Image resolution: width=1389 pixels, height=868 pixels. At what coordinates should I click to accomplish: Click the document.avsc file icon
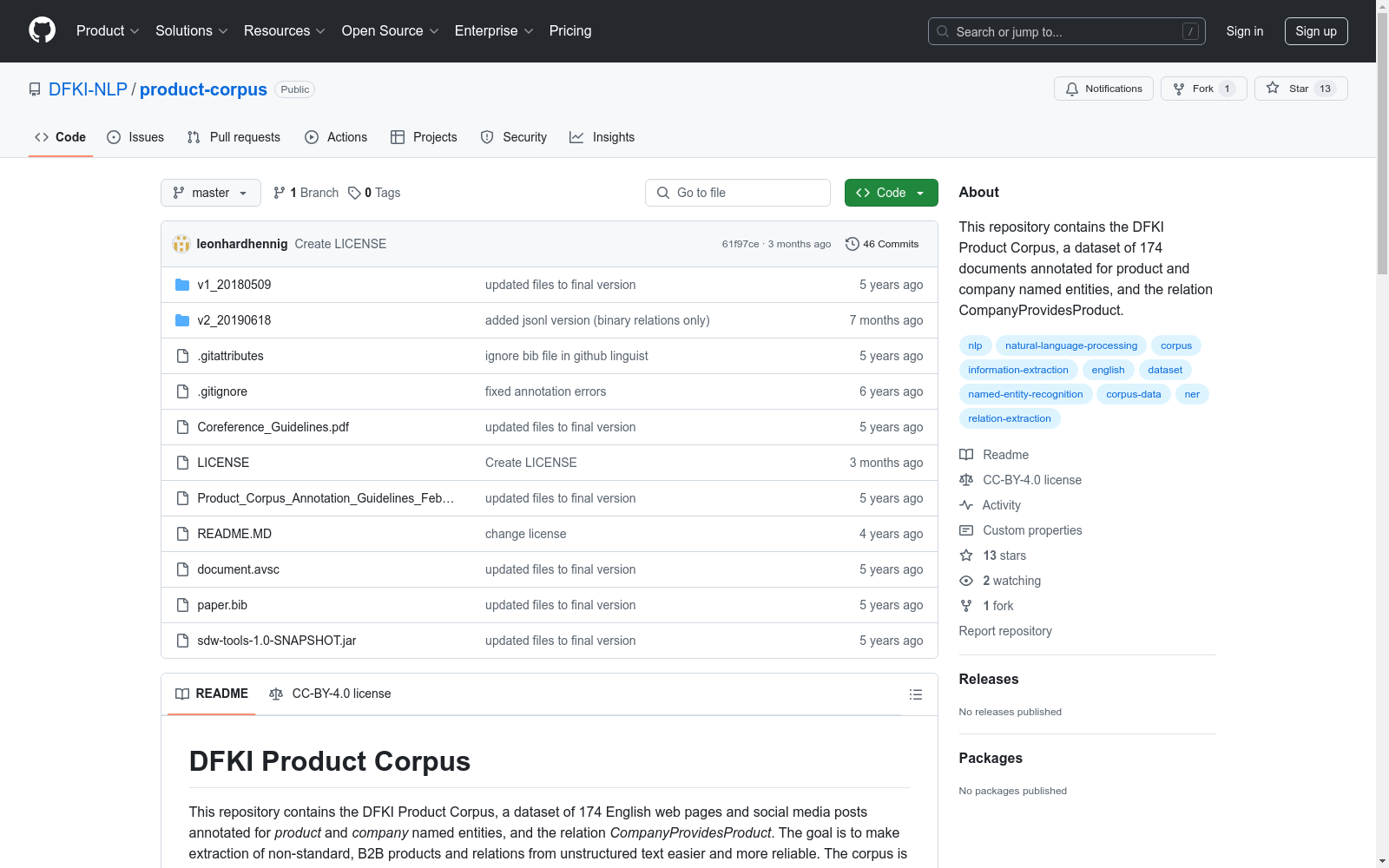(182, 569)
